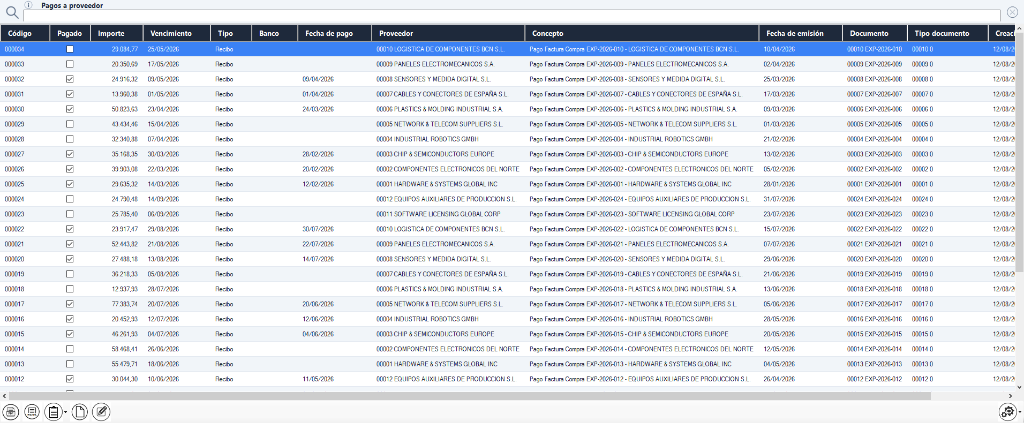Expand the small arrow beside the gear icon
1024x423 pixels.
pos(1019,412)
